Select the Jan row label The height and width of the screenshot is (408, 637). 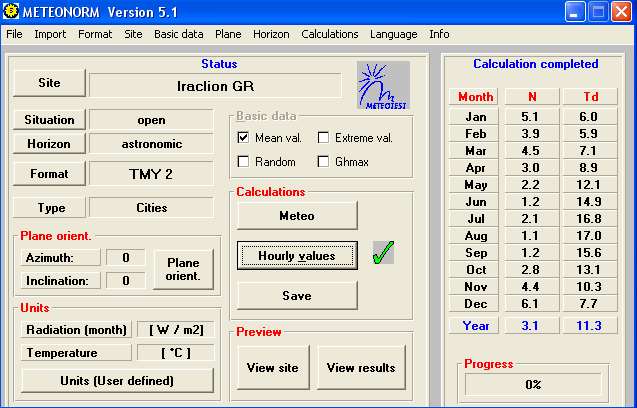474,117
